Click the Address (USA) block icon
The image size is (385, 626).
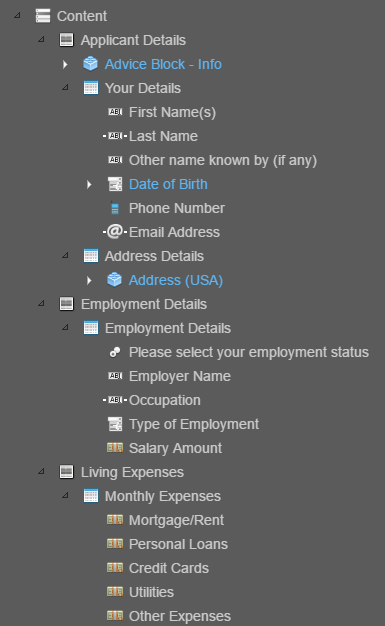(x=115, y=280)
